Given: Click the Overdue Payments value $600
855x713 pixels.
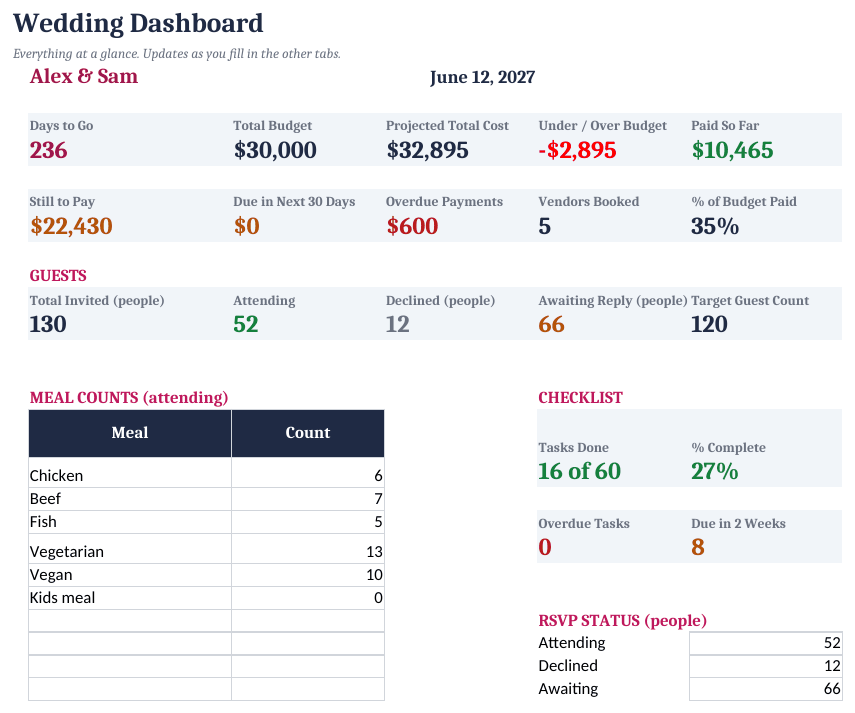Looking at the screenshot, I should 412,226.
